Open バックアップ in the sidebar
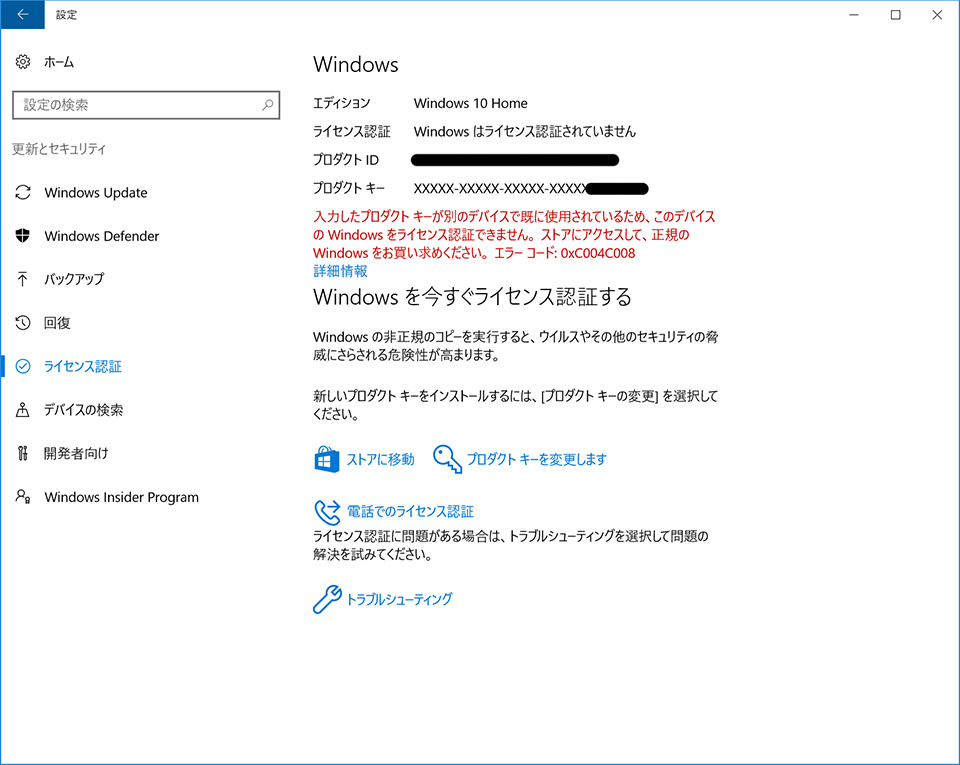 pyautogui.click(x=74, y=279)
